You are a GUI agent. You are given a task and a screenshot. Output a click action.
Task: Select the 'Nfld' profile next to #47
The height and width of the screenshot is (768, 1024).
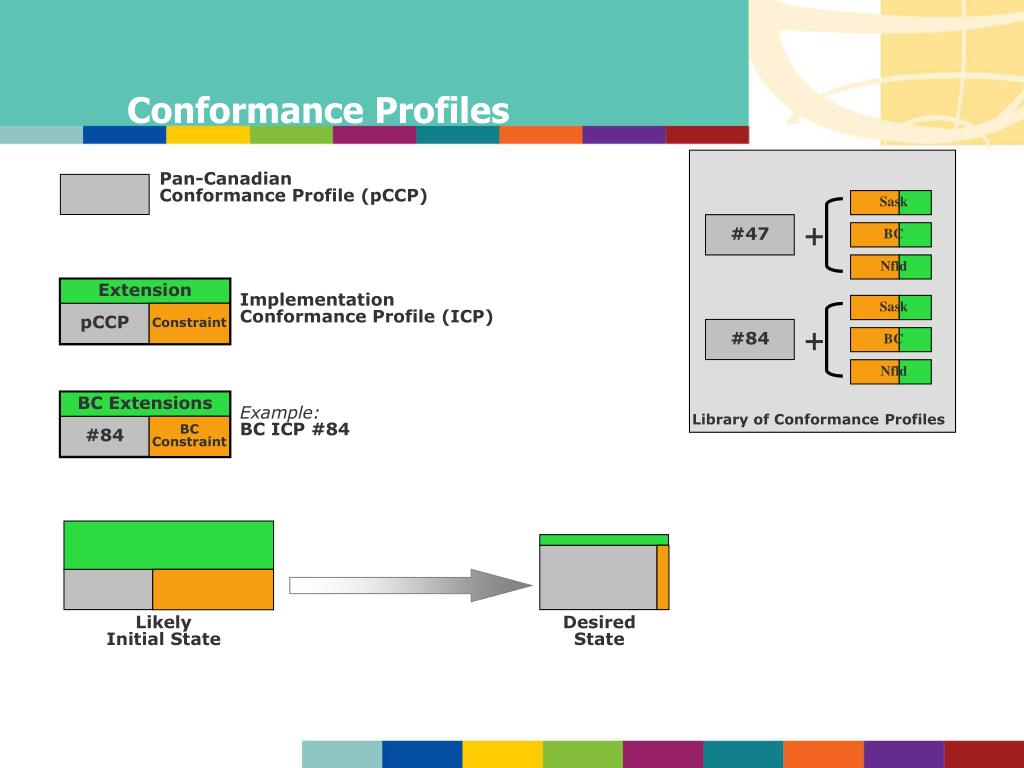click(891, 266)
